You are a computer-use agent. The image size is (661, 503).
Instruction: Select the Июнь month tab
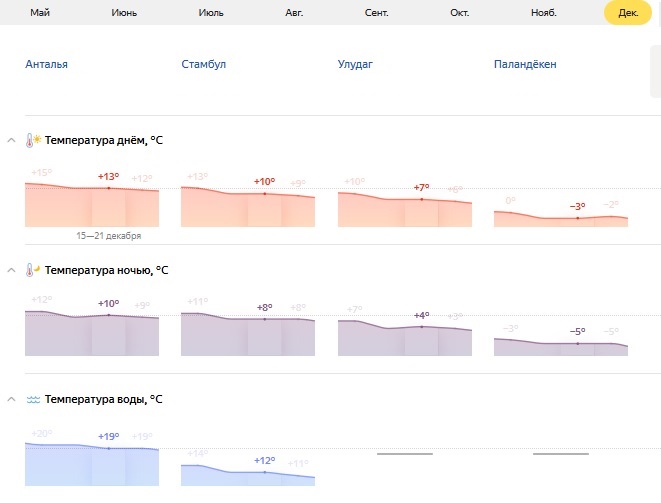pyautogui.click(x=124, y=13)
